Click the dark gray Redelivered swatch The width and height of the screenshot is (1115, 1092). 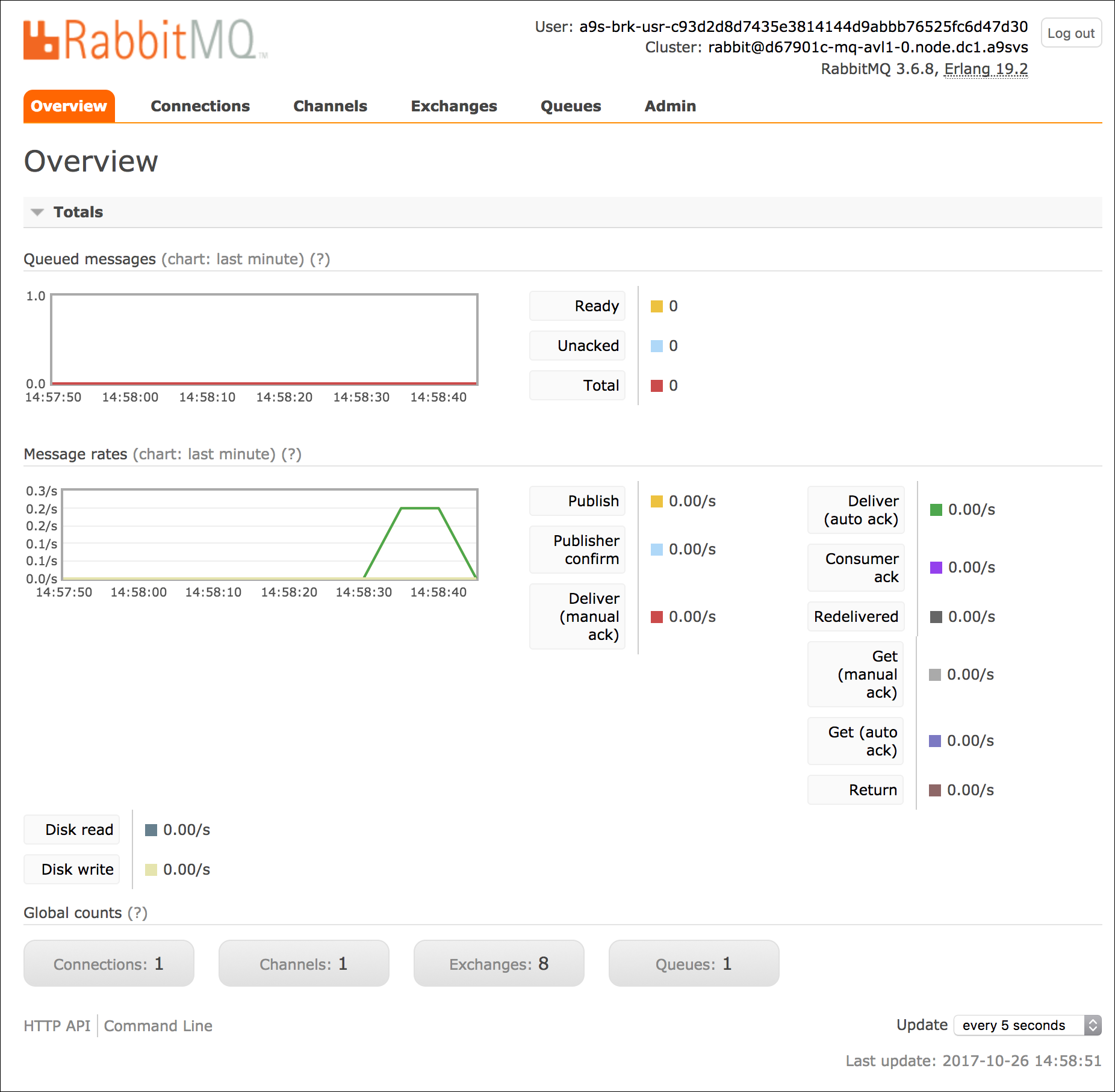936,617
